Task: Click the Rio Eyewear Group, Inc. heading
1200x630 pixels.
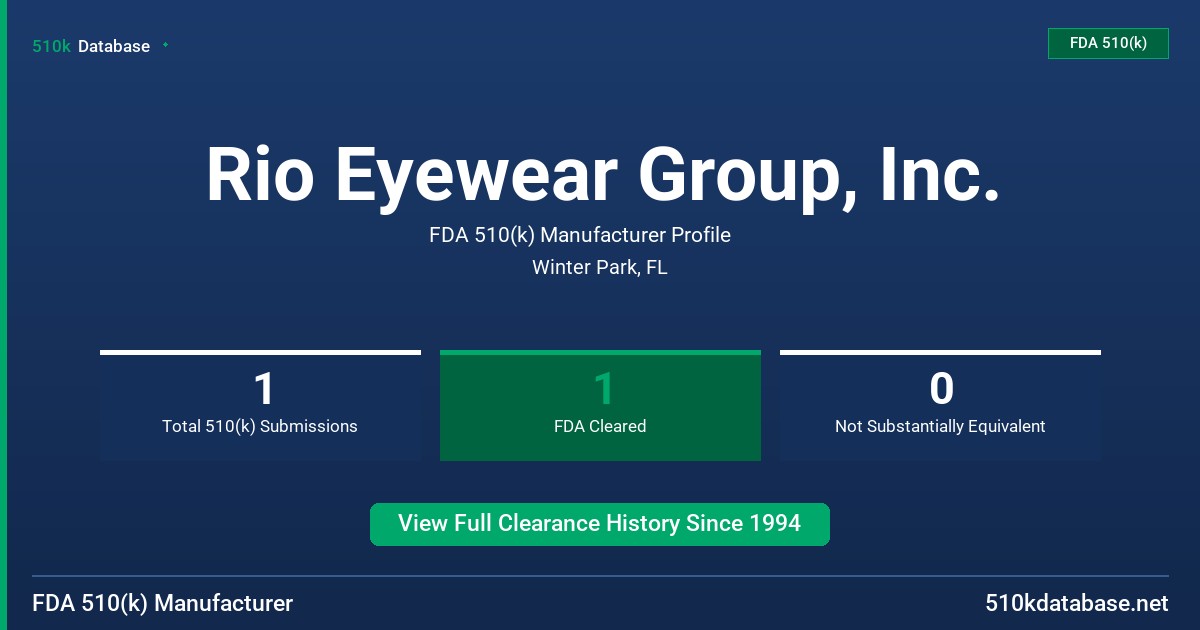Action: click(603, 175)
